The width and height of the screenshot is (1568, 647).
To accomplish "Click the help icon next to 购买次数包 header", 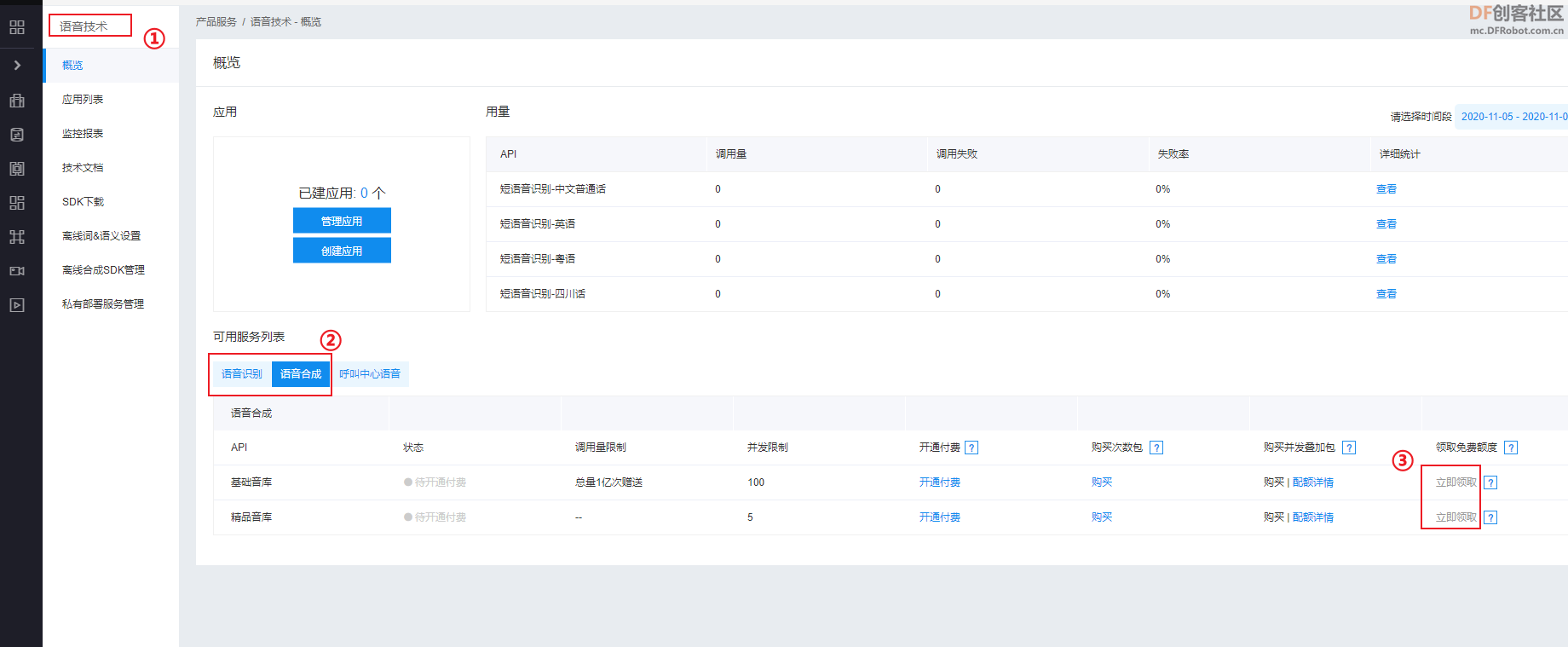I will (1156, 448).
